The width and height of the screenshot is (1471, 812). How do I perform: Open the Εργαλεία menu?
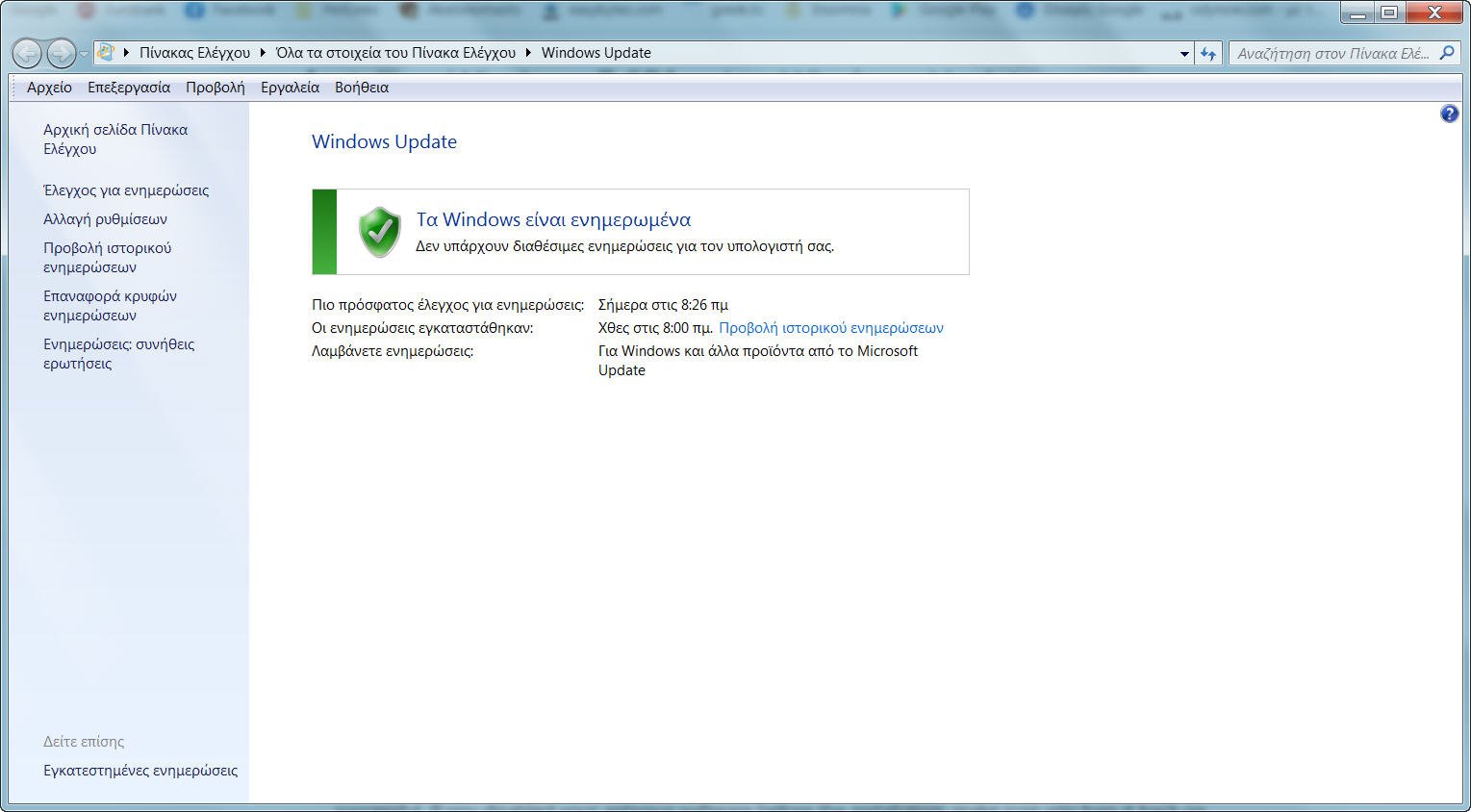(x=290, y=88)
